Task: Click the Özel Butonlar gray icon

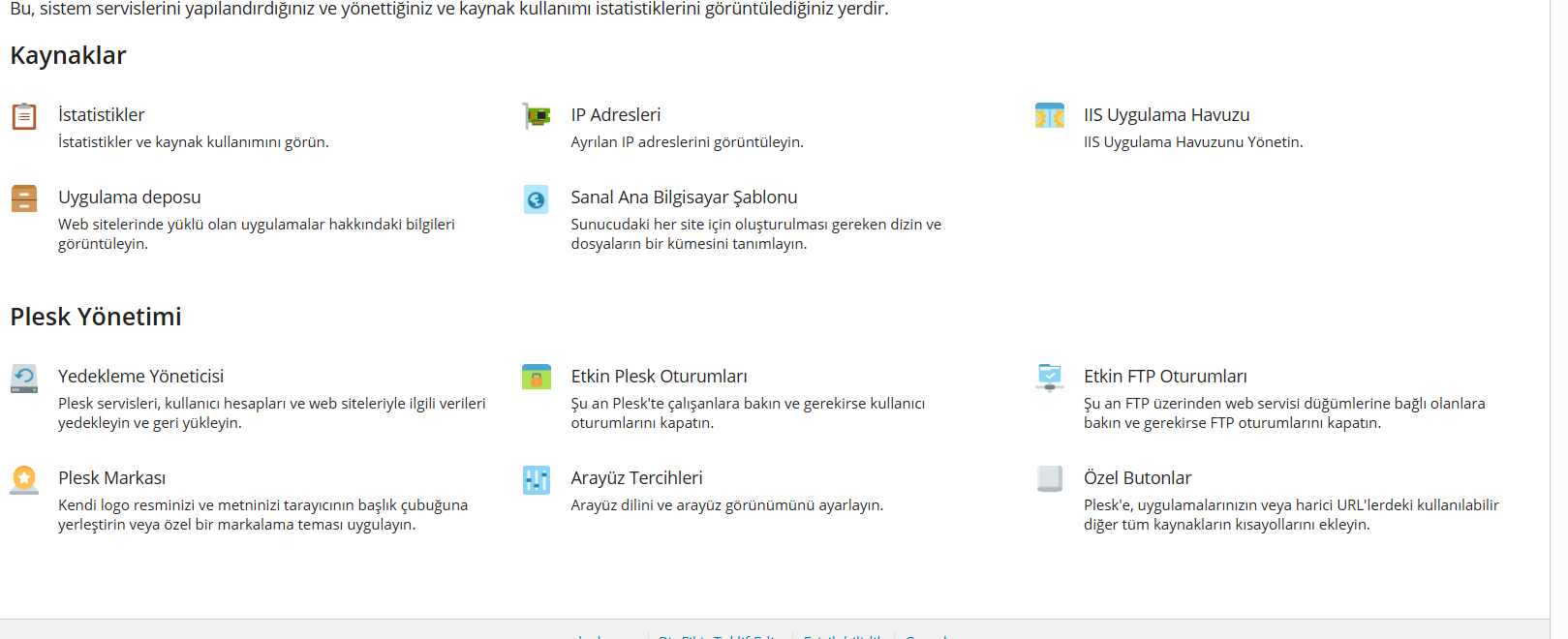Action: coord(1049,479)
